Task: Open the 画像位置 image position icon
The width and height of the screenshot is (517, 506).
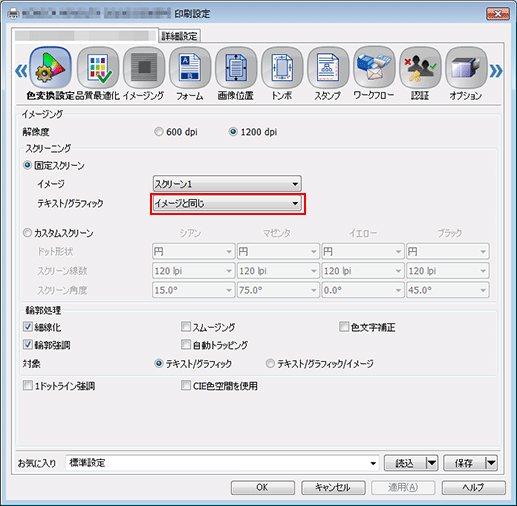Action: 236,68
